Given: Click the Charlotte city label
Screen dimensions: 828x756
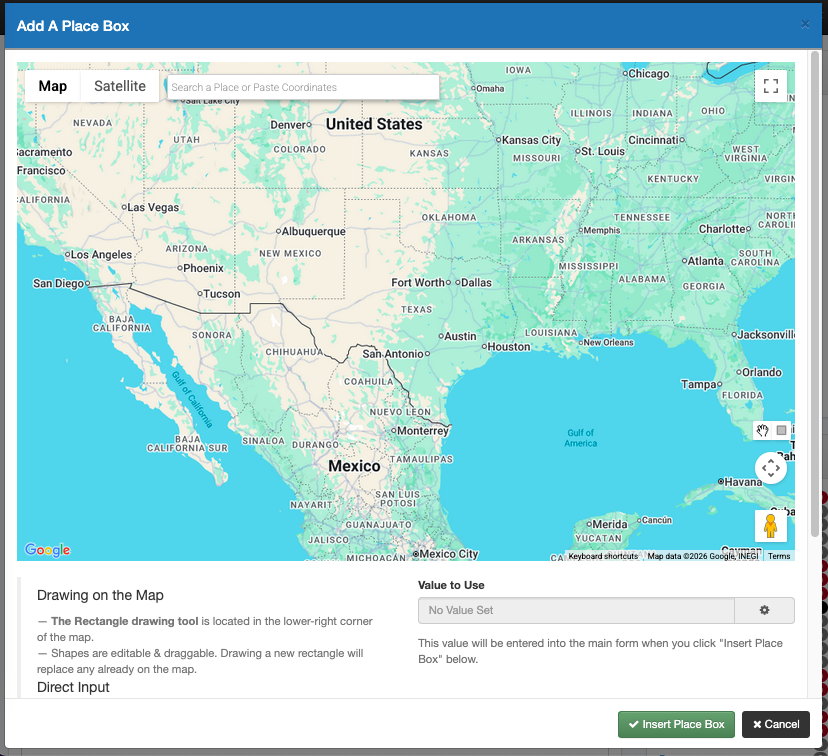Looking at the screenshot, I should (x=722, y=229).
